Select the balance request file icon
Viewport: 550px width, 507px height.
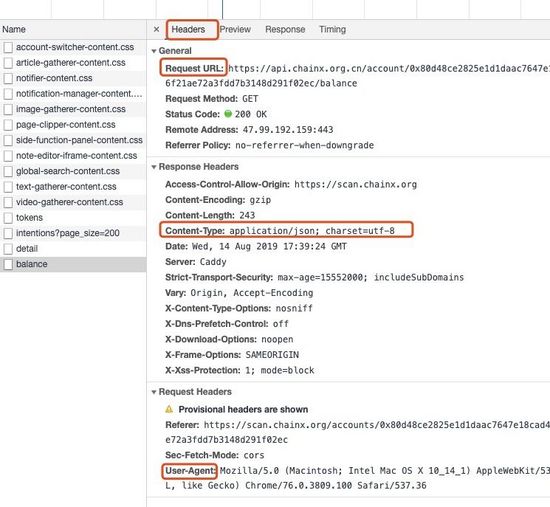(x=8, y=264)
